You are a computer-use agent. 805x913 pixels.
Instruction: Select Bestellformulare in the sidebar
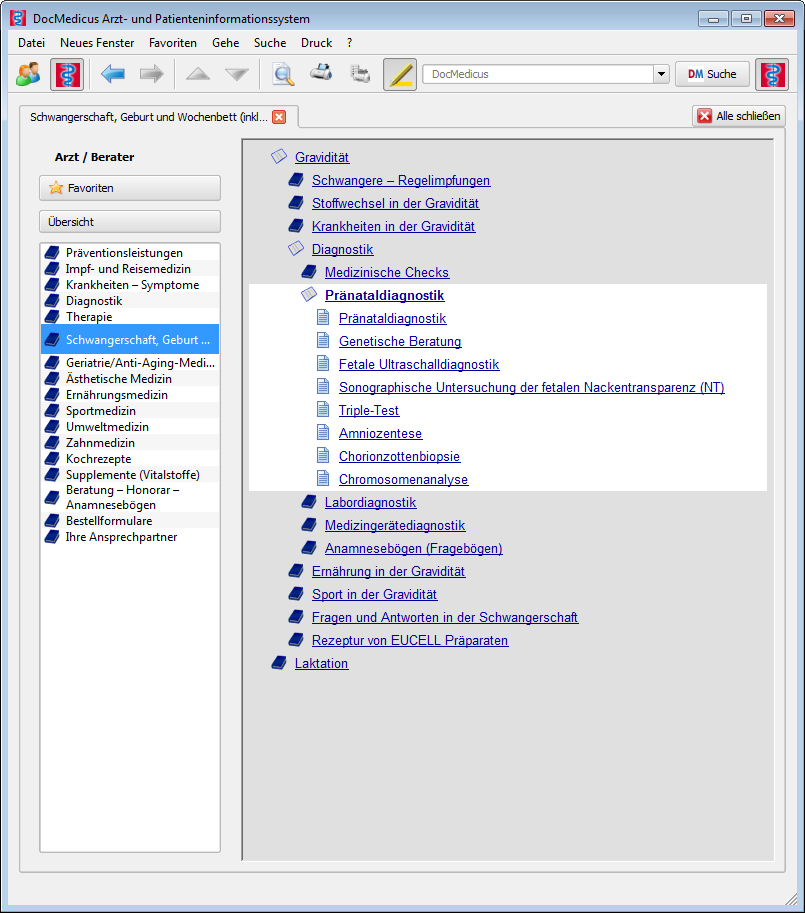pyautogui.click(x=130, y=521)
